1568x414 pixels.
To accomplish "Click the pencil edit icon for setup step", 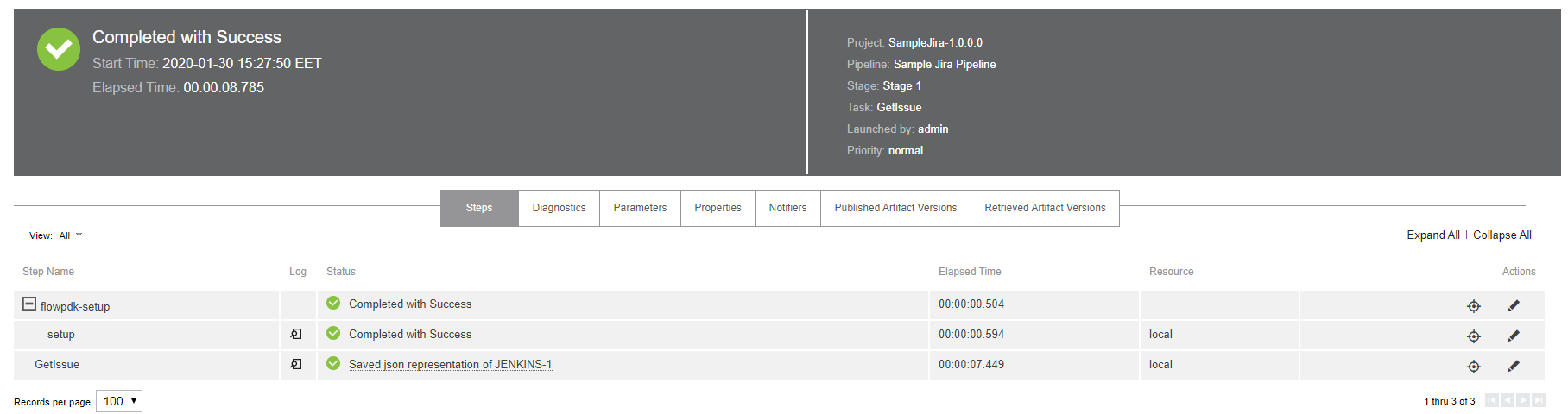I will point(1514,336).
